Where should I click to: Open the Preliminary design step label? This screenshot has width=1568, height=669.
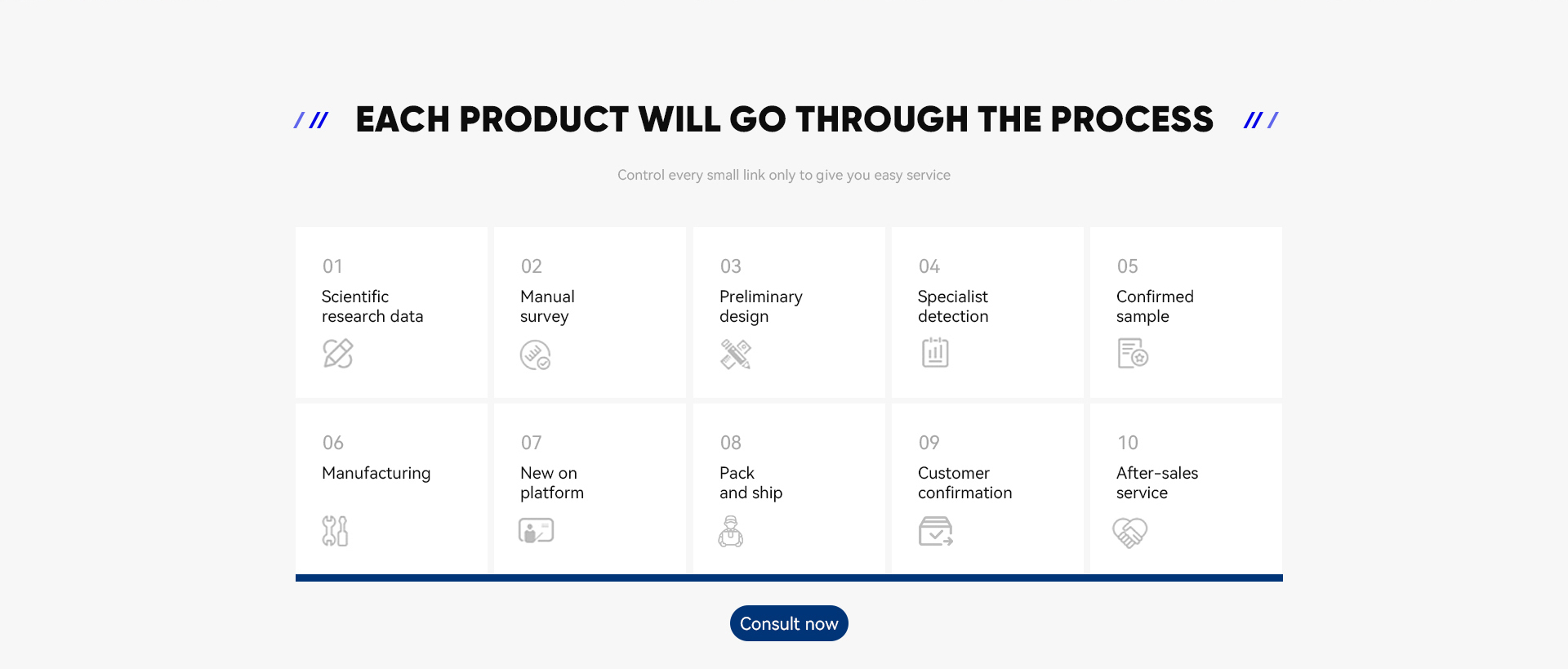(761, 306)
